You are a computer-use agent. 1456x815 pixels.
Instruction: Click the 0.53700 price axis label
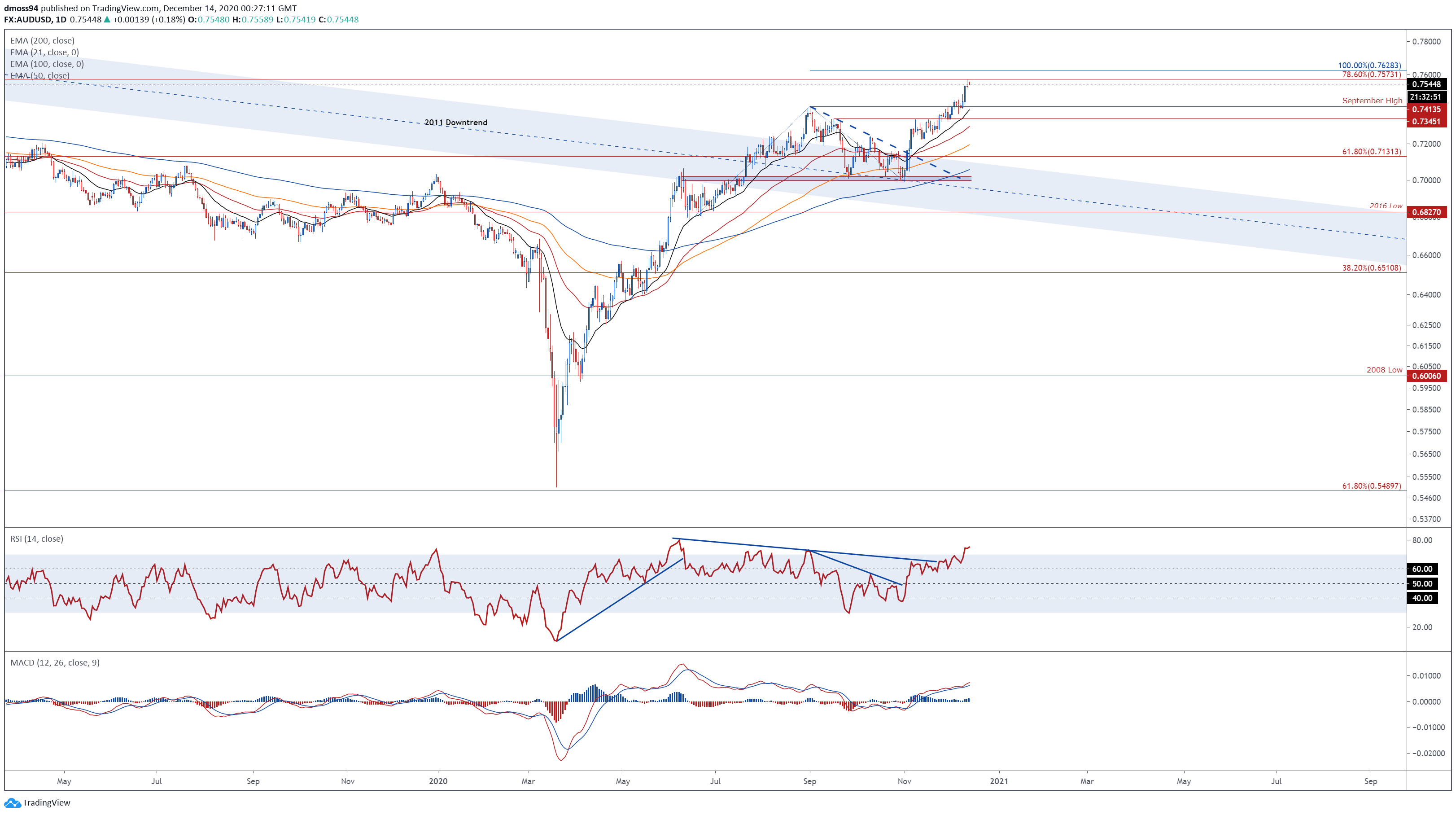coord(1426,519)
